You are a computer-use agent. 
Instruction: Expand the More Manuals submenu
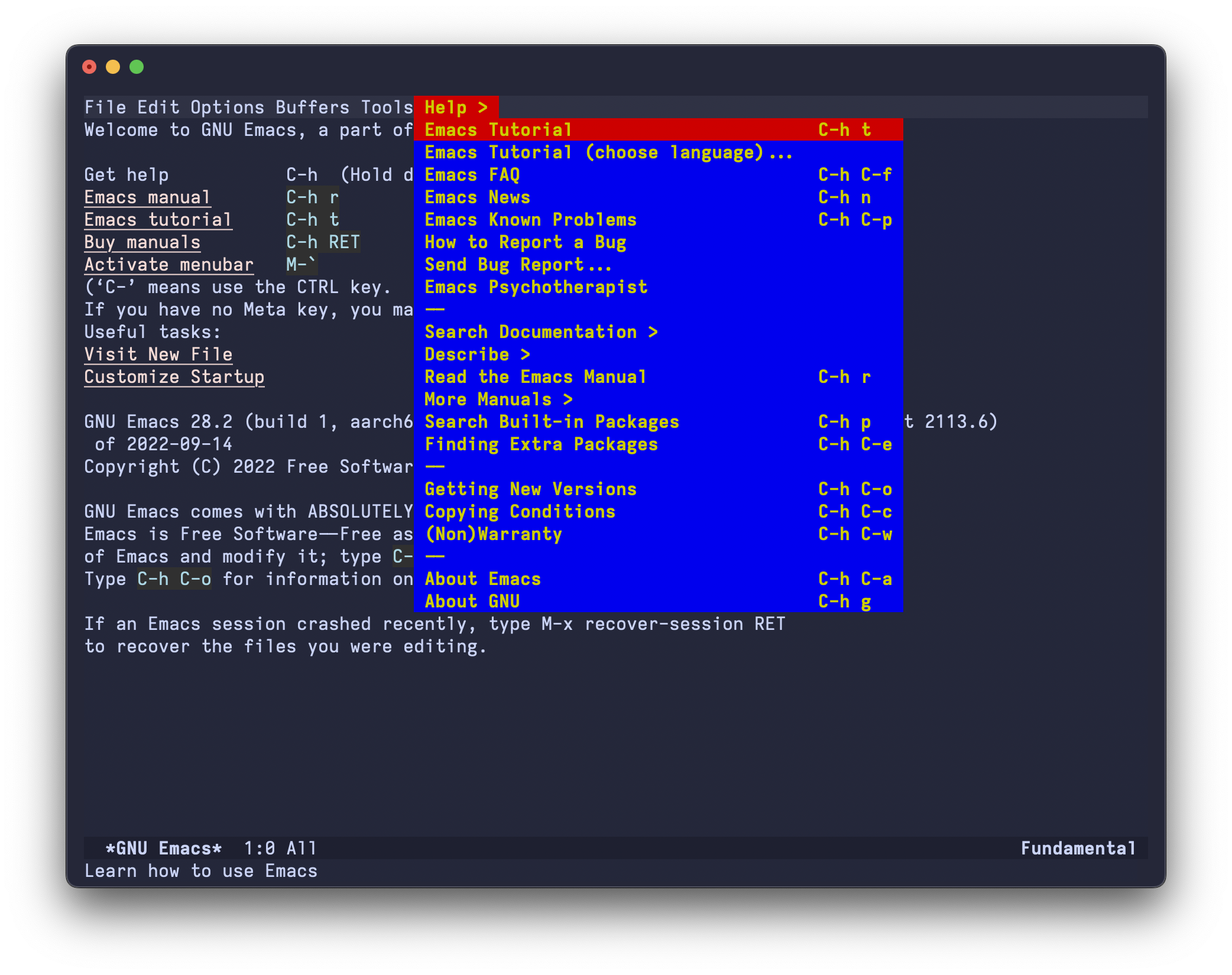[498, 399]
